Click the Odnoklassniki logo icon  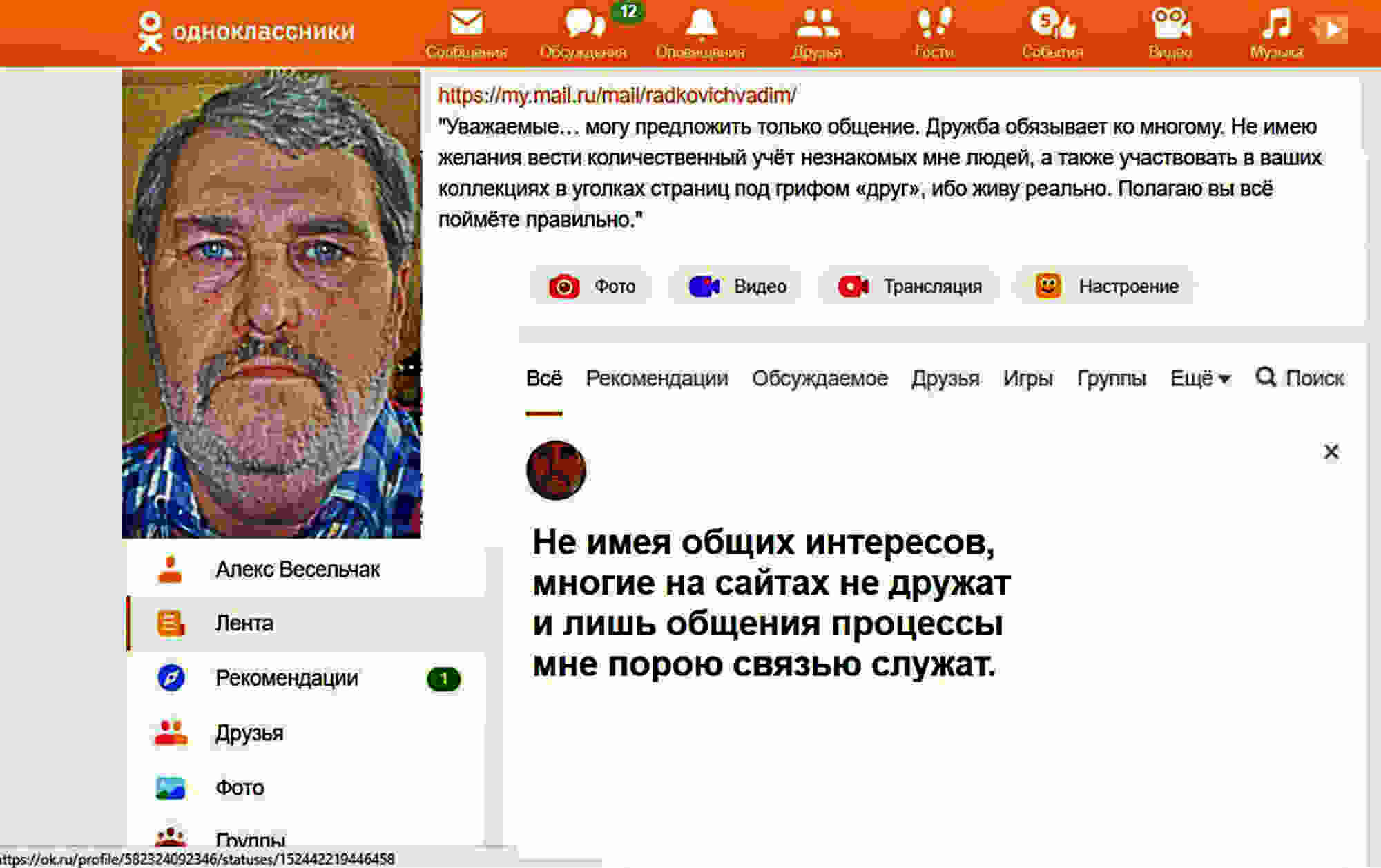click(149, 32)
